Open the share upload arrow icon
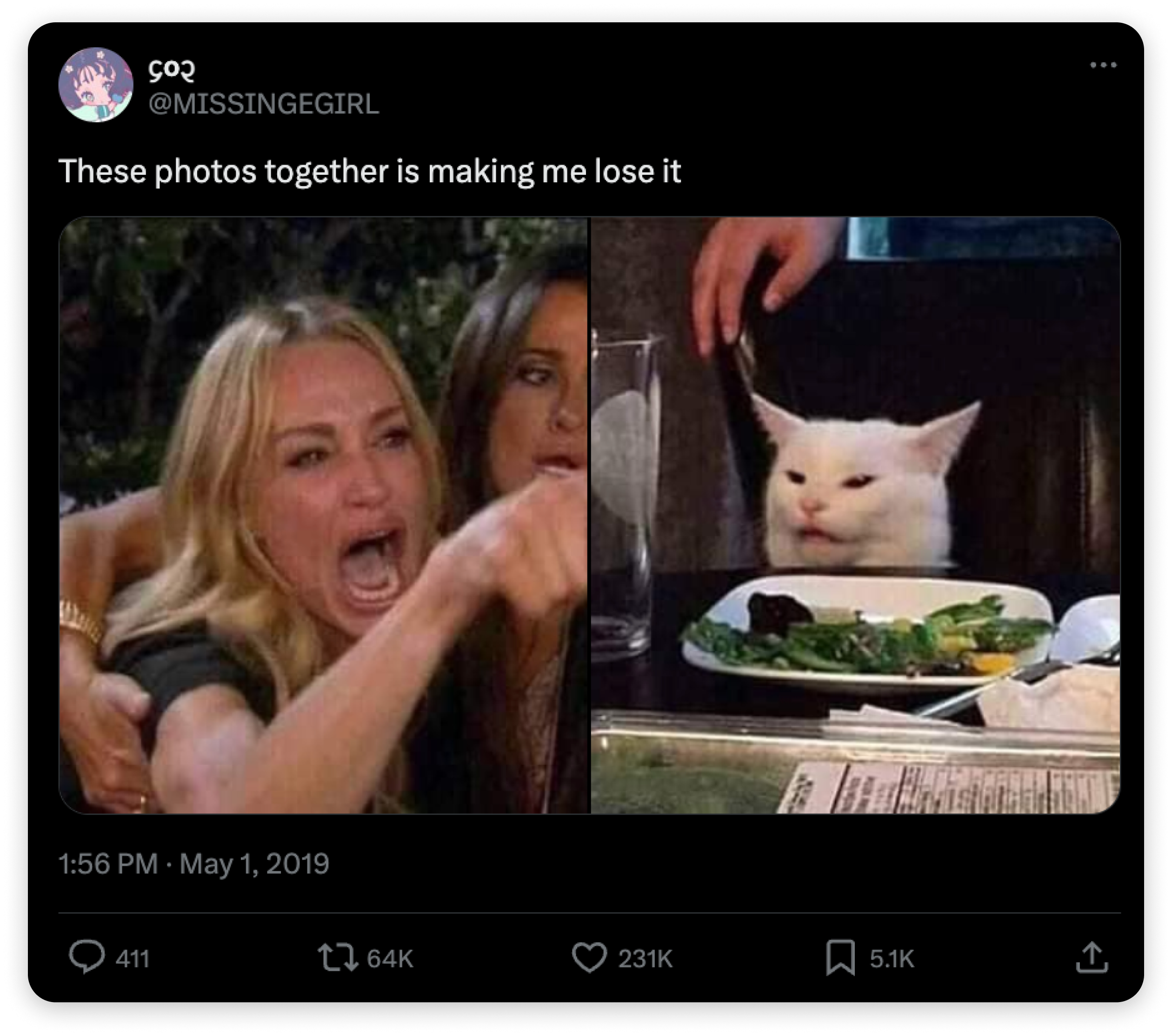This screenshot has width=1172, height=1036. (x=1092, y=957)
